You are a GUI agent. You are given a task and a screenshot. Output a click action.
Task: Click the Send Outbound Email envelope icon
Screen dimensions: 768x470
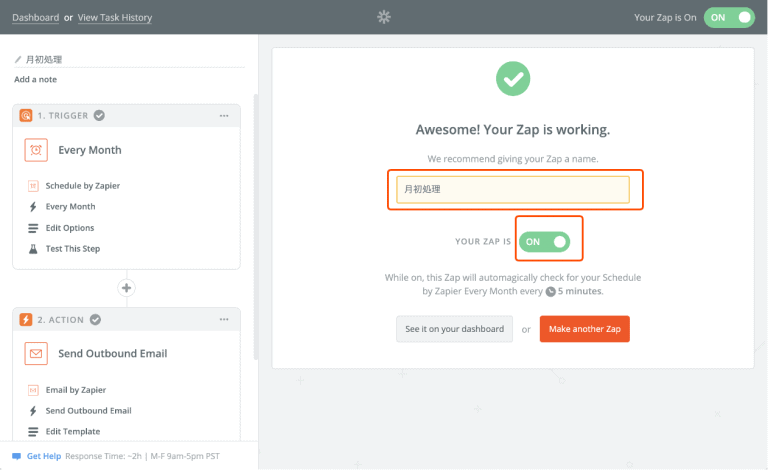click(36, 353)
